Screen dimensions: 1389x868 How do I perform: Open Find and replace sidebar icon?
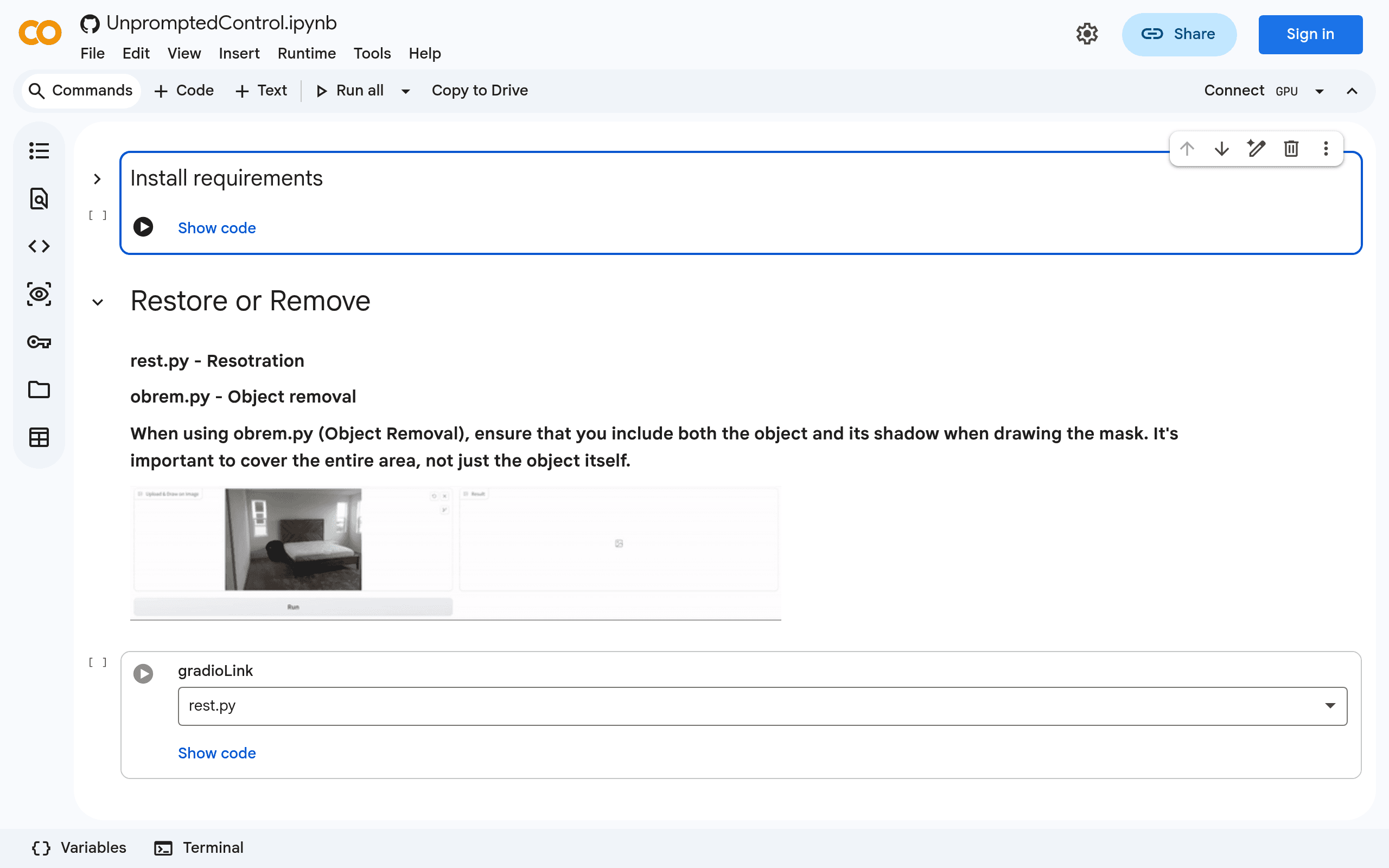(39, 199)
